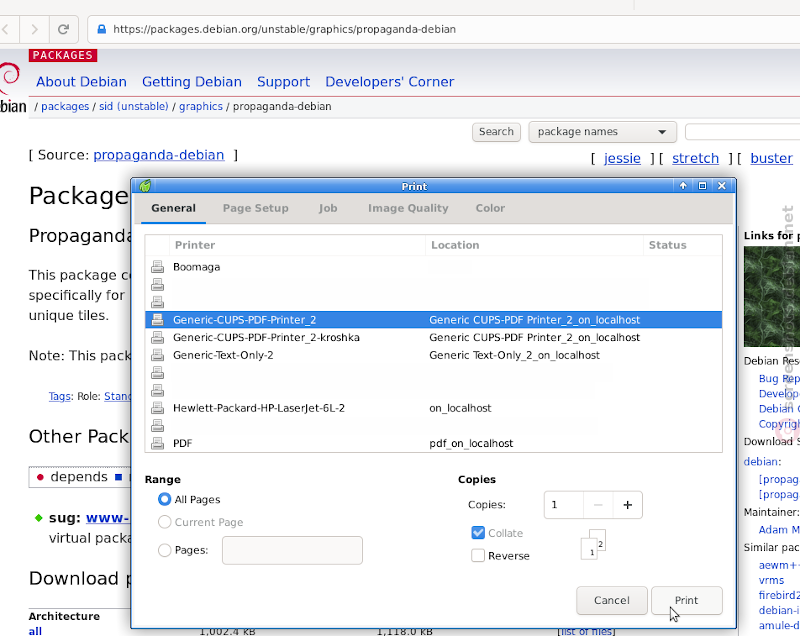Increase copies with the plus button
The image size is (800, 636).
tap(628, 505)
